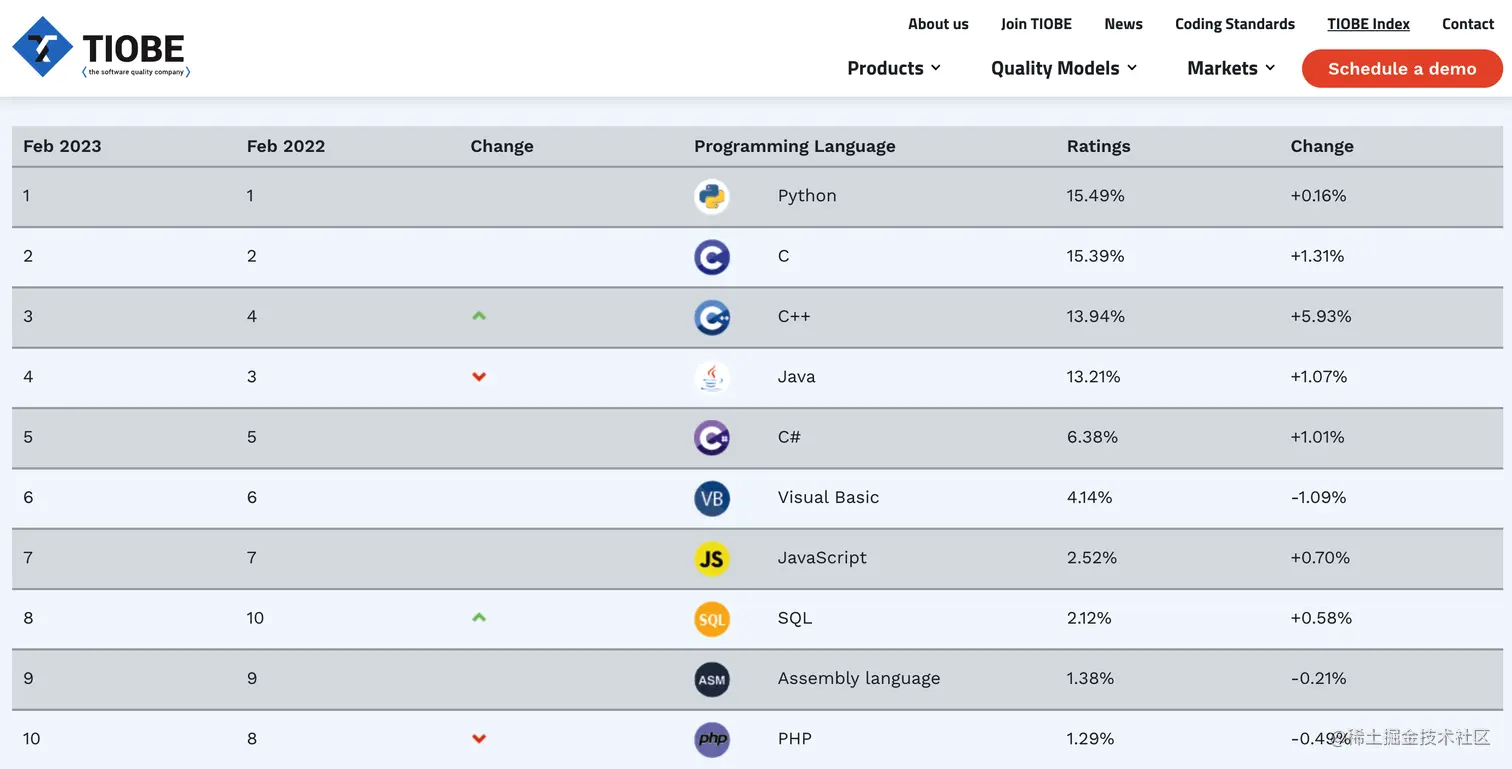Open the Quality Models dropdown
This screenshot has width=1512, height=769.
click(1064, 68)
